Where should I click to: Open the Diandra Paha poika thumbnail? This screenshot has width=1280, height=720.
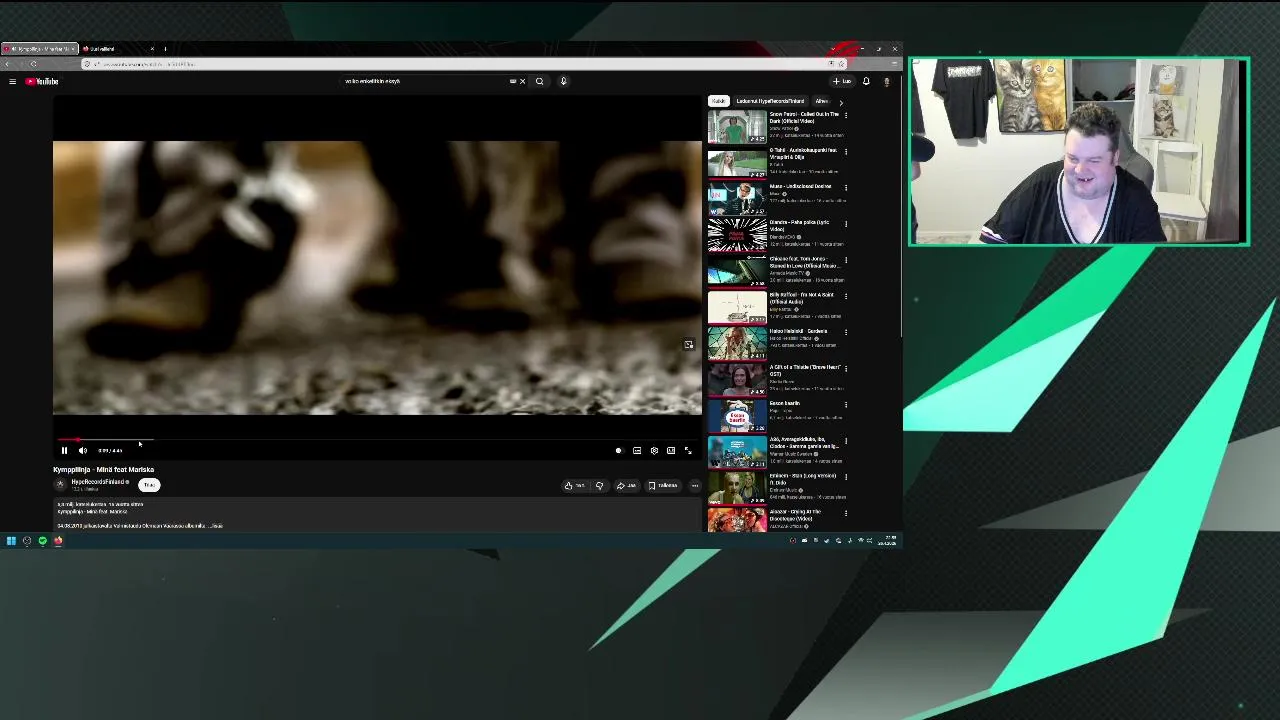(x=737, y=235)
